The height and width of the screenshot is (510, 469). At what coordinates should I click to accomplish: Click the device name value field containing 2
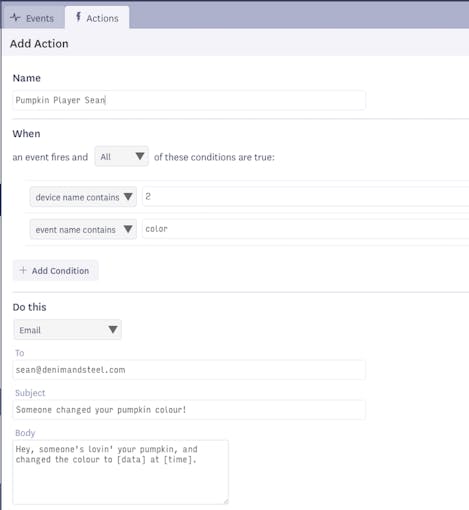(306, 197)
